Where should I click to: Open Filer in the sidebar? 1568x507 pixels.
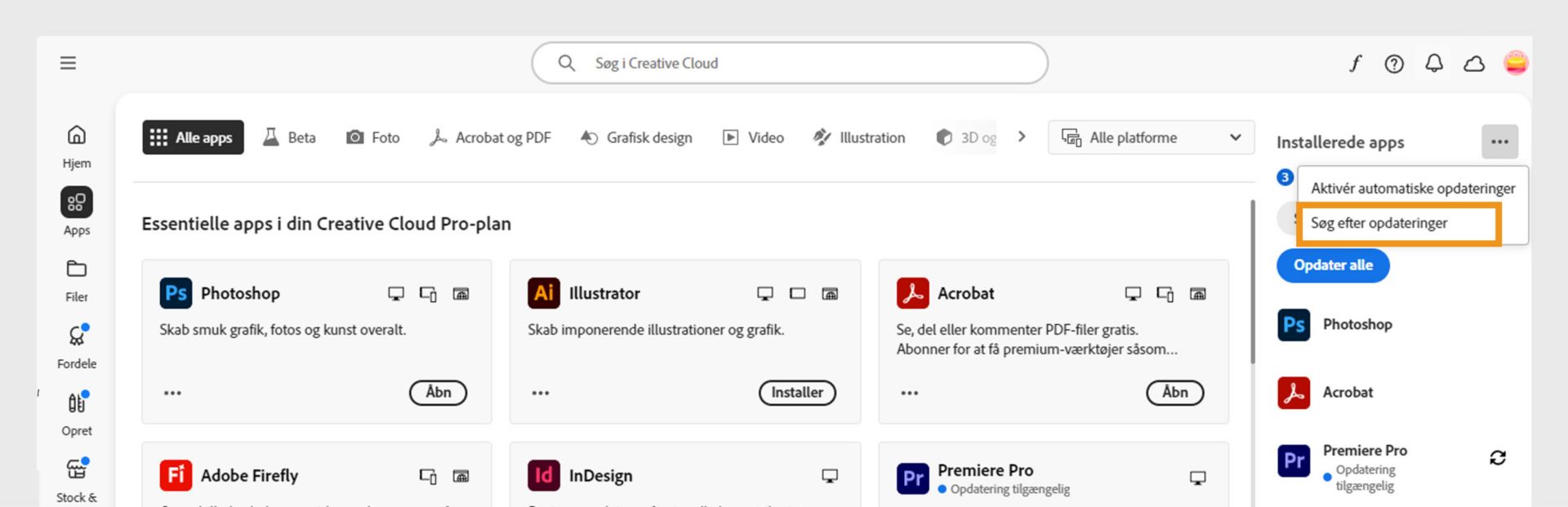(77, 278)
